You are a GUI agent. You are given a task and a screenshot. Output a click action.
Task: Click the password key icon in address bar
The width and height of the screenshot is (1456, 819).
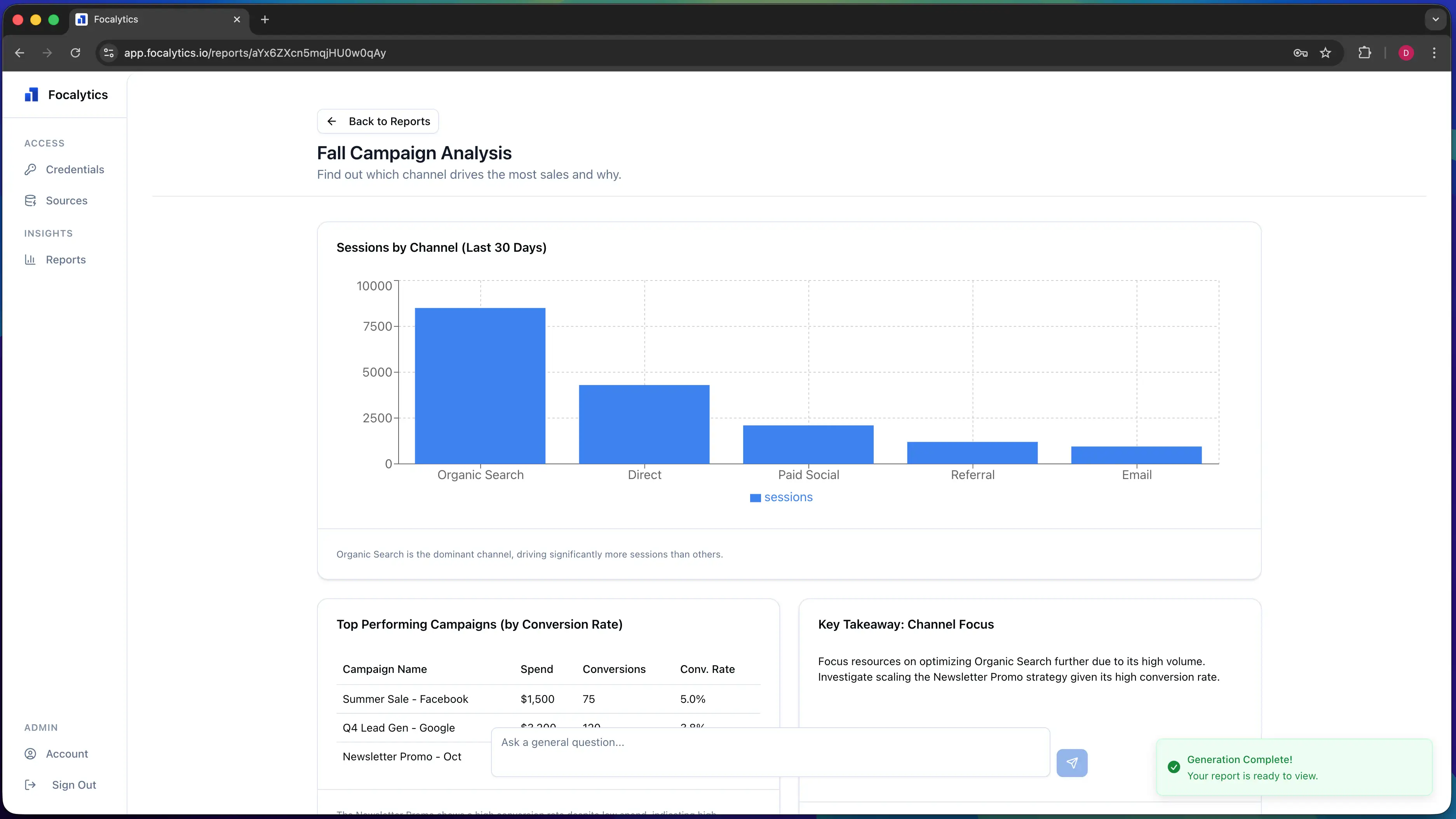coord(1300,52)
